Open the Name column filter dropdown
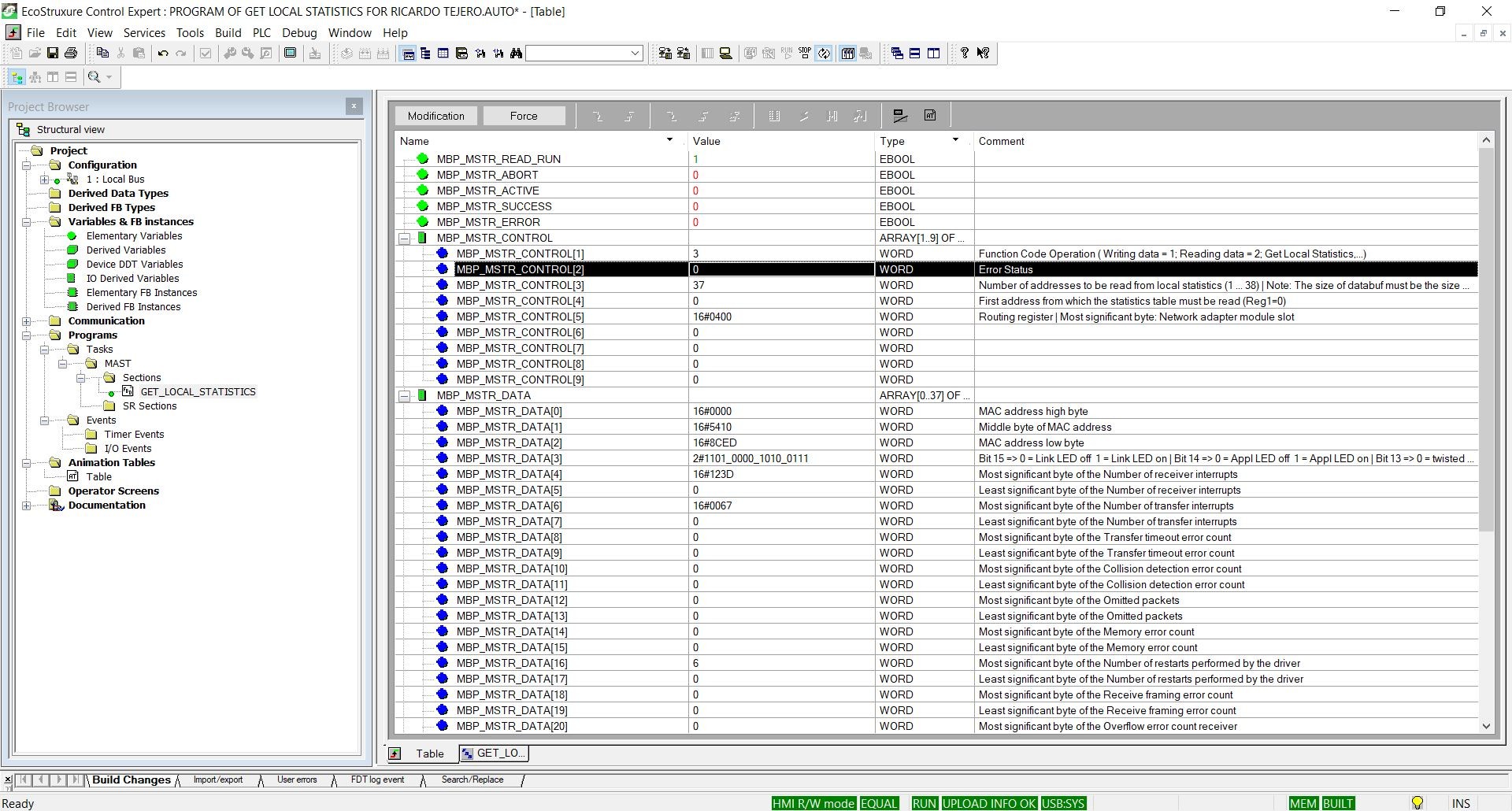Screen dimensions: 1512x811 [x=669, y=140]
